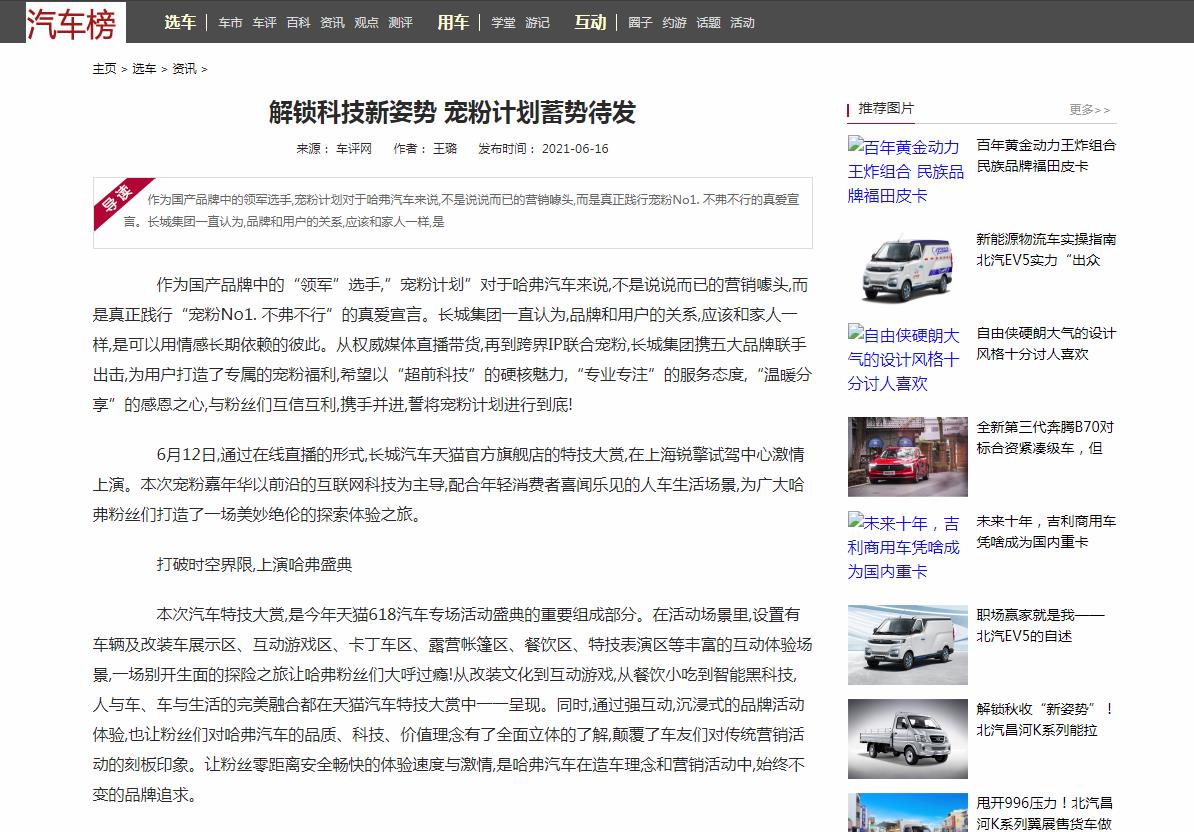Open the link 职场赢家就是我——北汽EV5的自述
Viewport: 1194px width, 832px height.
coord(1040,625)
